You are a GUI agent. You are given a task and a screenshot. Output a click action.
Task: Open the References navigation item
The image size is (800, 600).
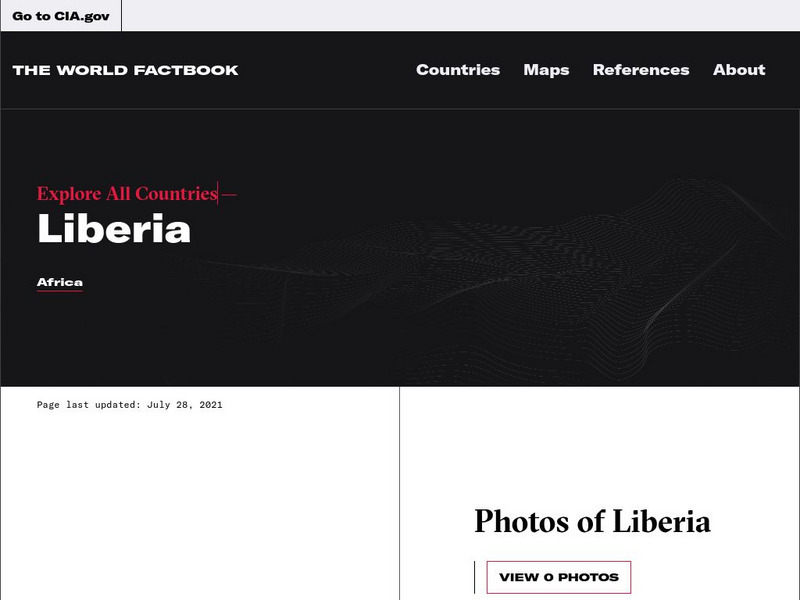(641, 70)
